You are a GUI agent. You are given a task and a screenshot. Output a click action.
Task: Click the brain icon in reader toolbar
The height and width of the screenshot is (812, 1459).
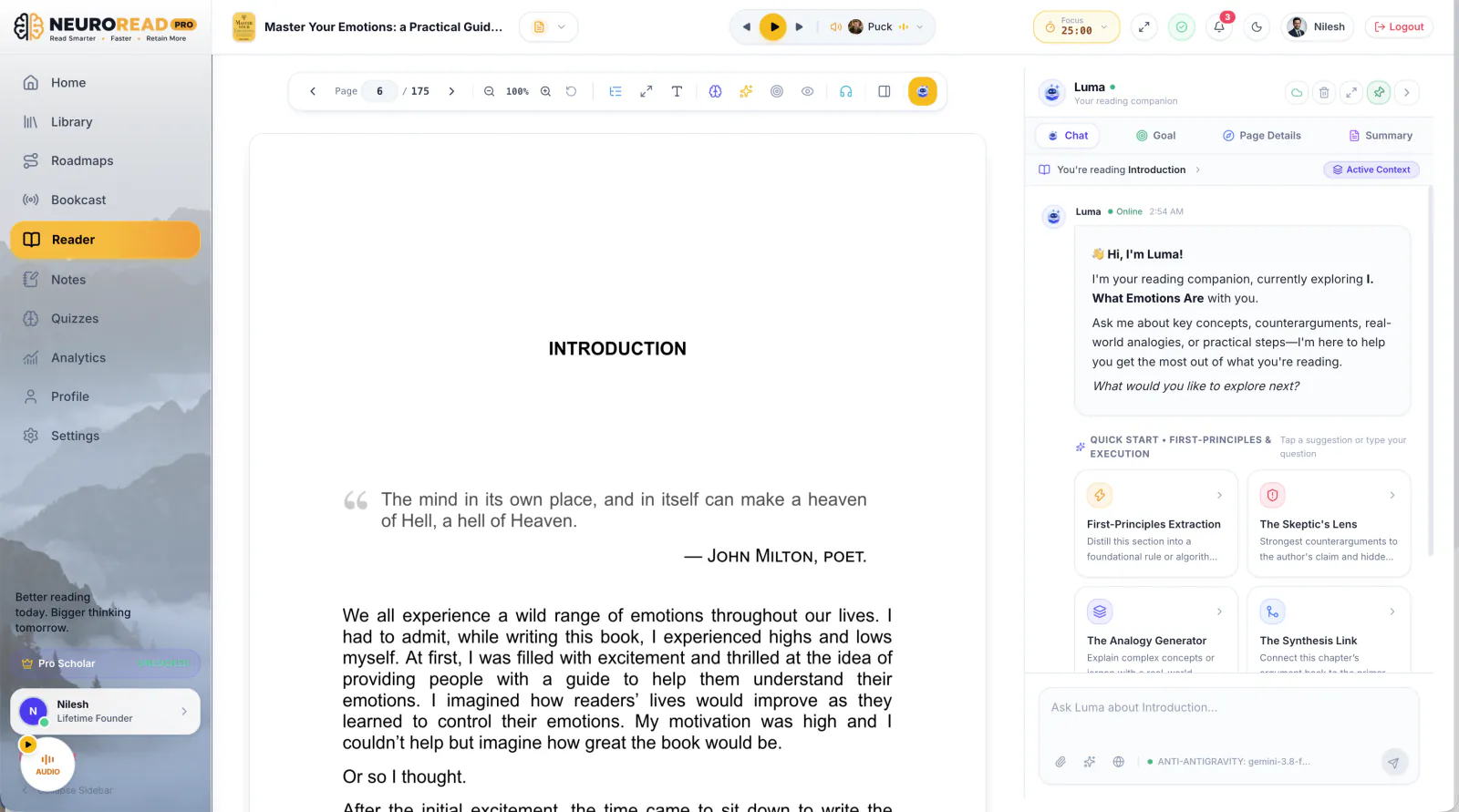point(716,91)
